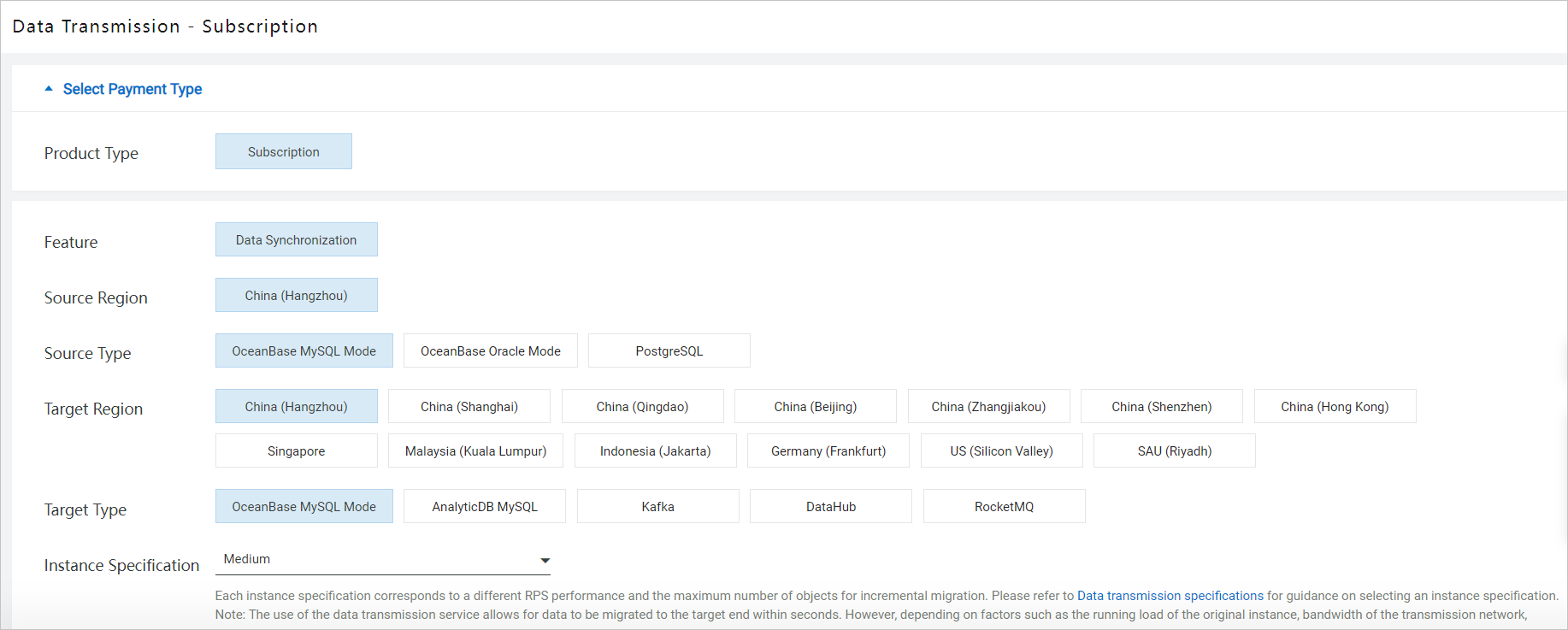The image size is (1568, 630).
Task: Open the Instance Specification dropdown
Action: (382, 560)
